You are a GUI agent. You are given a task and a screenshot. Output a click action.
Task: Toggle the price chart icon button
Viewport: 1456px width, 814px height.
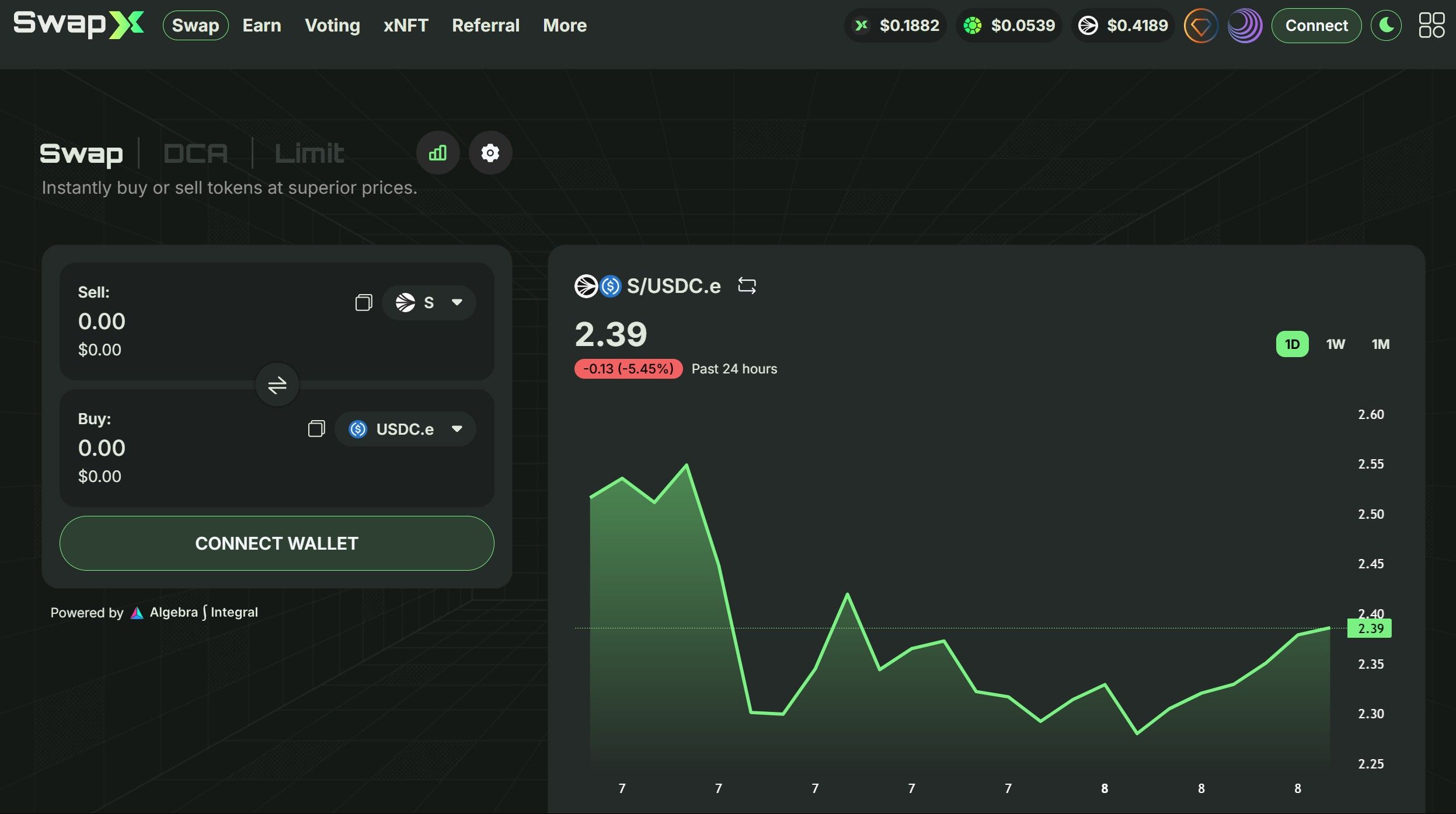(x=437, y=153)
